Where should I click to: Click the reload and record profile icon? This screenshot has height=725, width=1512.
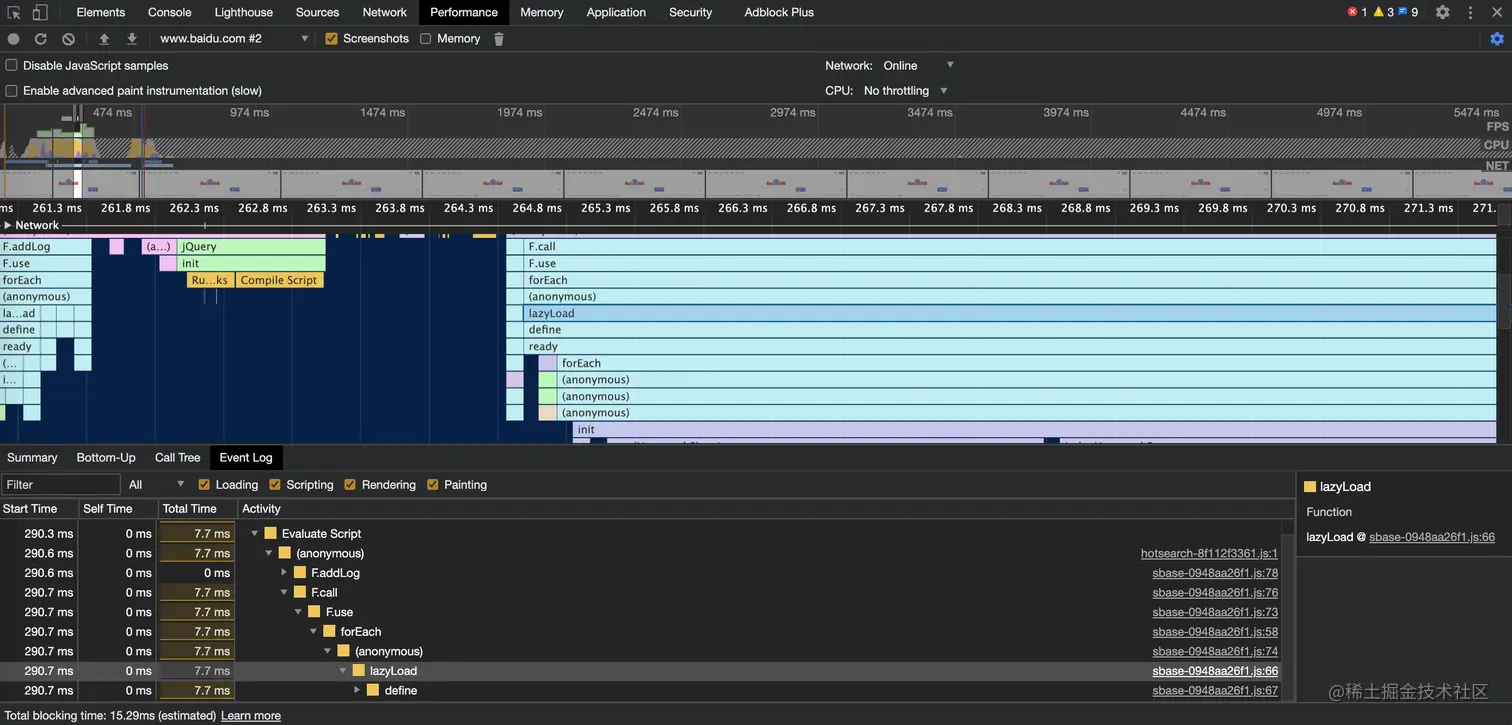point(41,39)
